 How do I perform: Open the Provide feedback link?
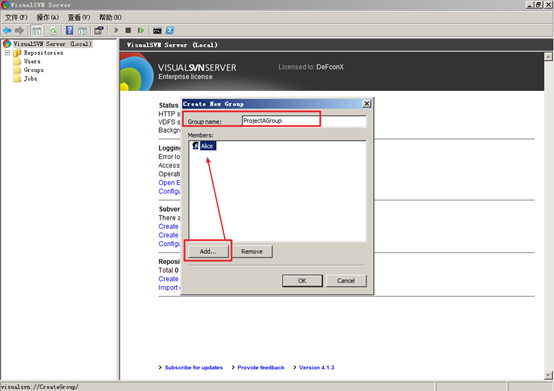tap(261, 368)
